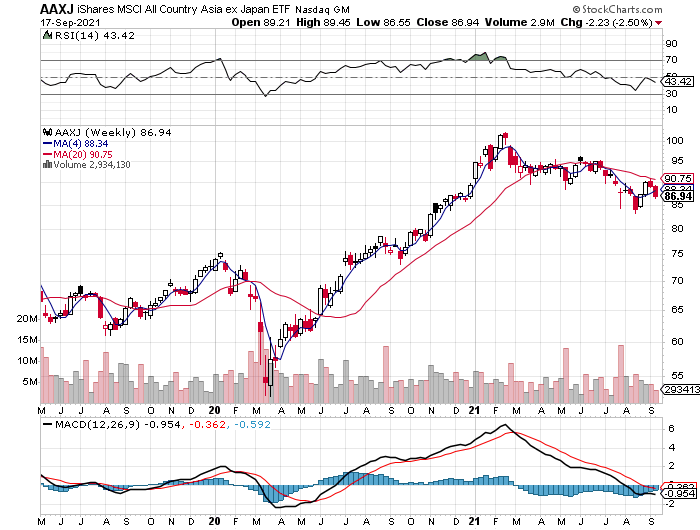Click the "AAXJ (Weekly) 86.94" legend text
This screenshot has height=530, width=700.
click(x=112, y=132)
